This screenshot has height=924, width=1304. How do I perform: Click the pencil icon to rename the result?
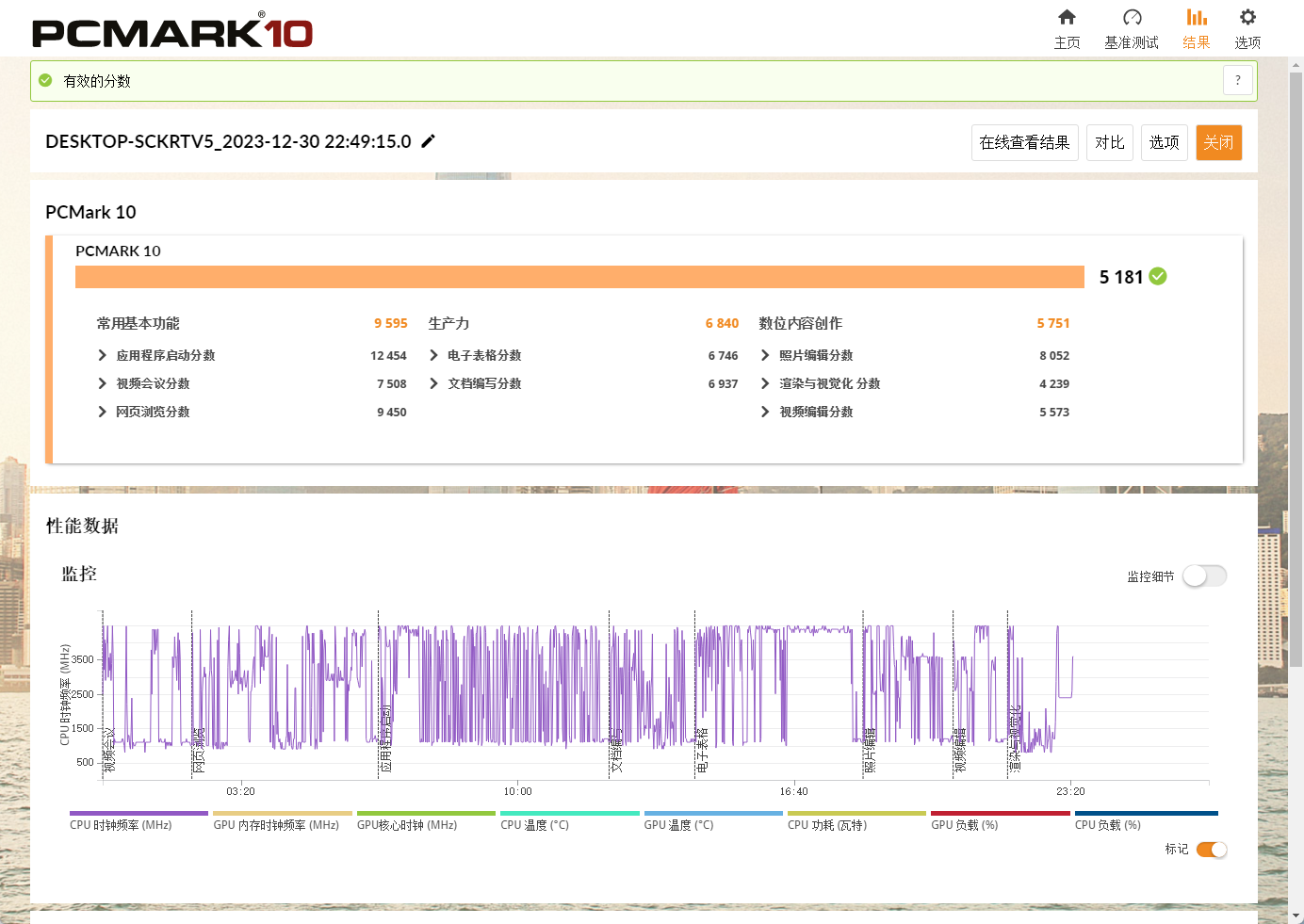click(429, 141)
